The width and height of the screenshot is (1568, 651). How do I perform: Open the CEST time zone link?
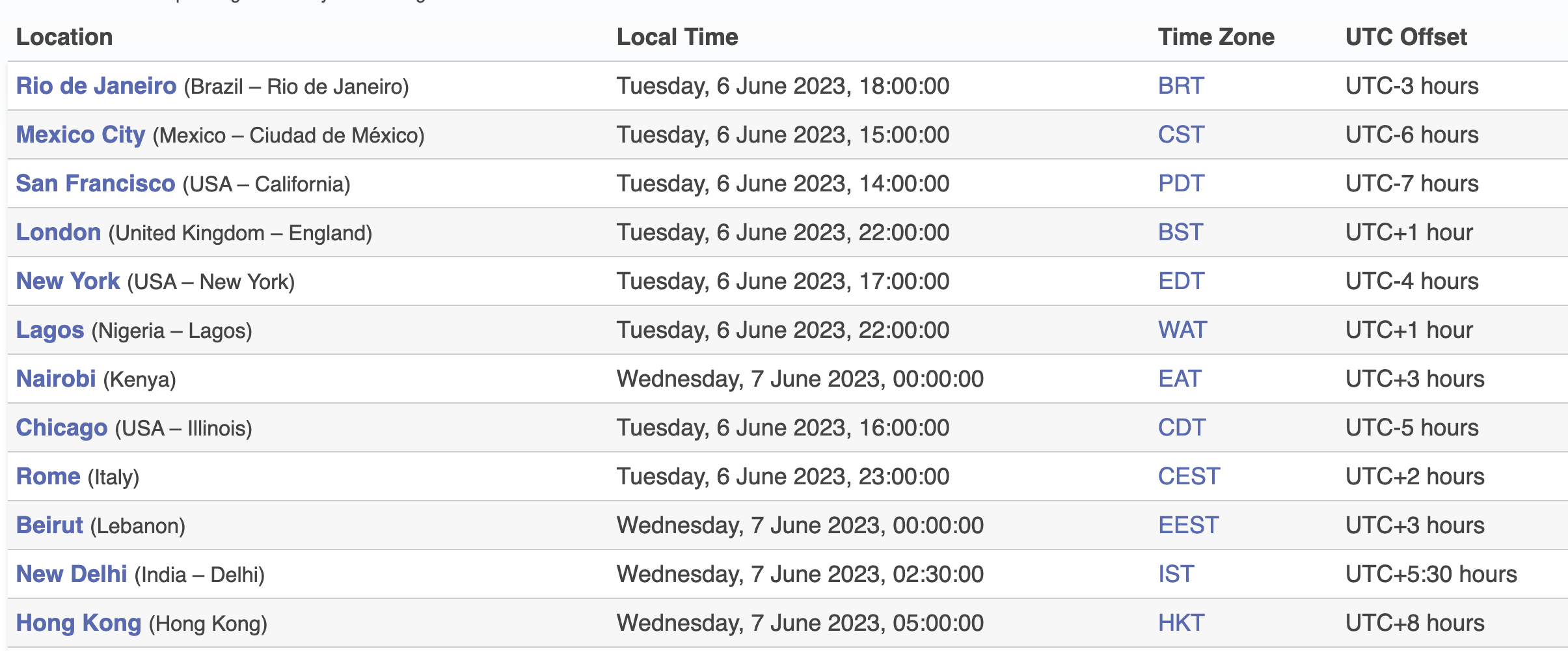(x=1189, y=477)
